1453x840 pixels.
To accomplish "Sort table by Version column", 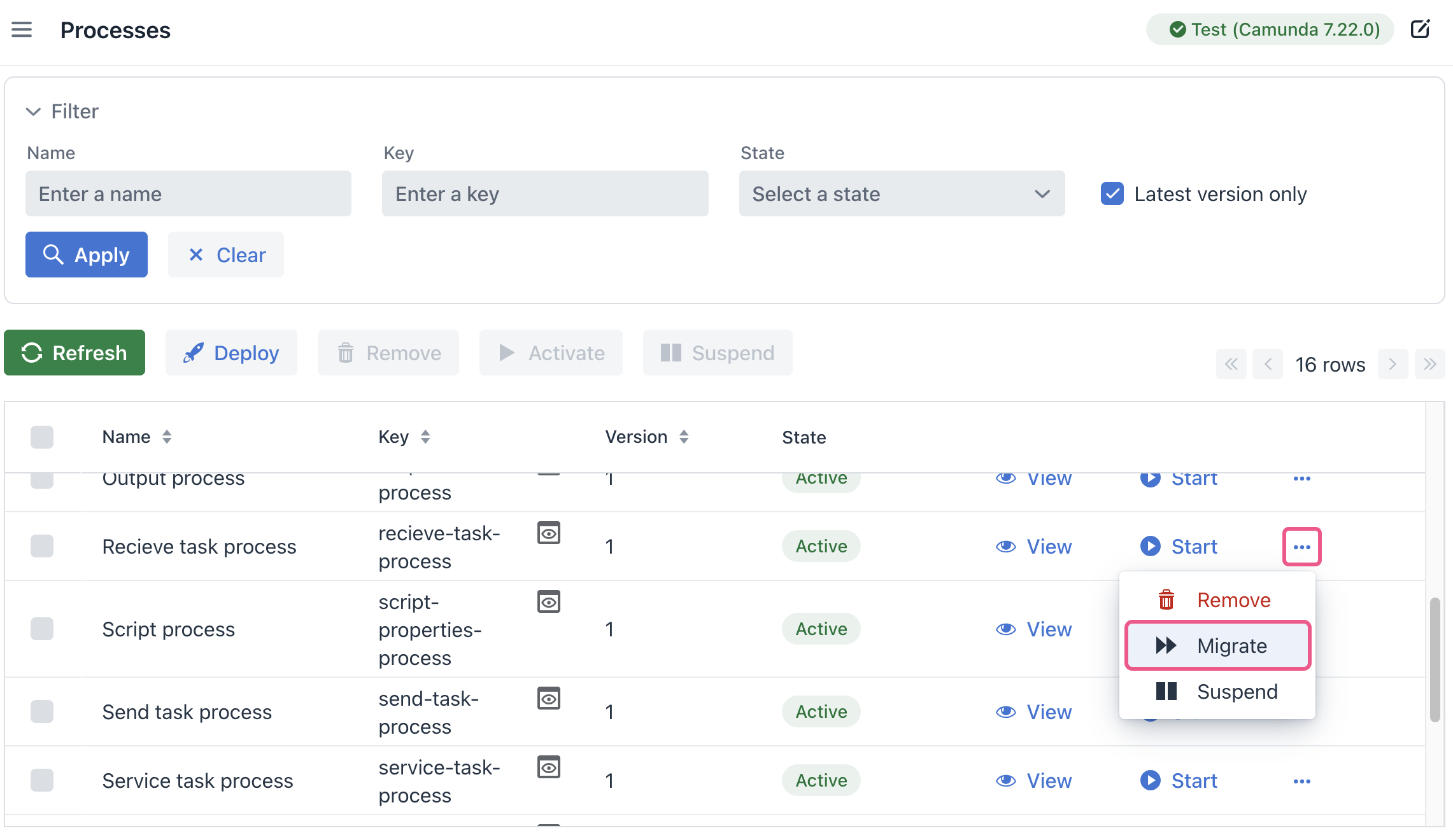I will pyautogui.click(x=684, y=437).
